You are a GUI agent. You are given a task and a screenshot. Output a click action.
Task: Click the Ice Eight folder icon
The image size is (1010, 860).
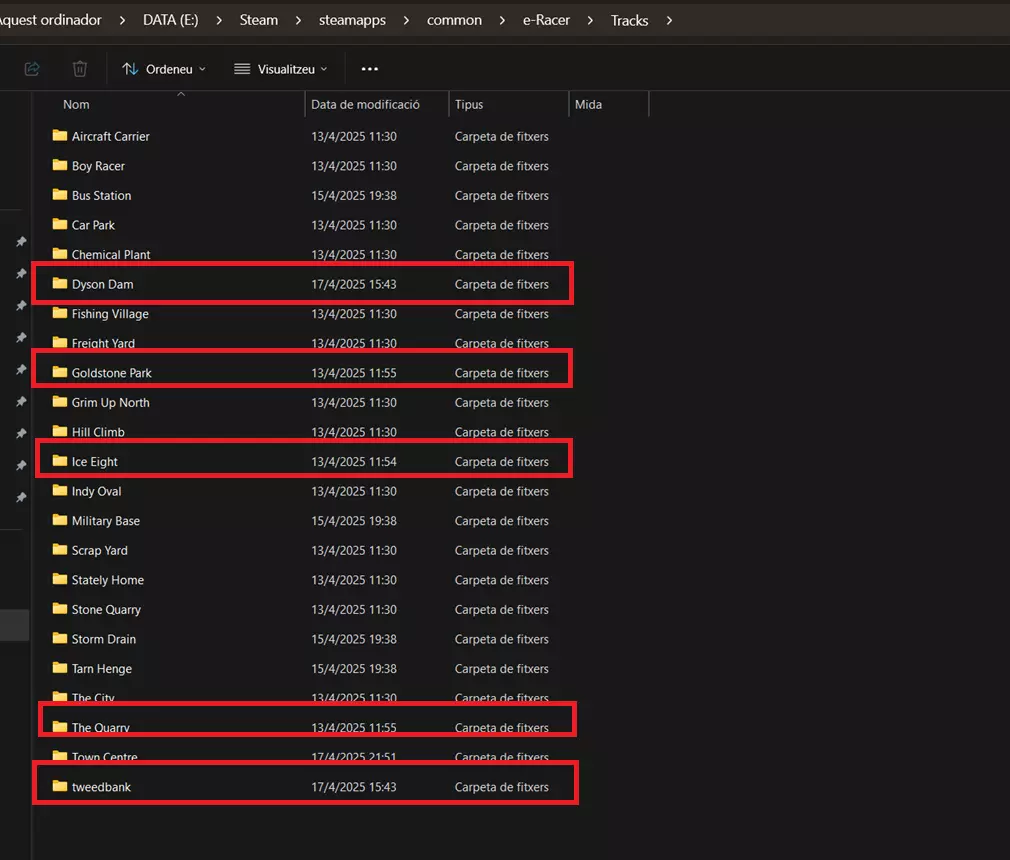[x=60, y=462]
